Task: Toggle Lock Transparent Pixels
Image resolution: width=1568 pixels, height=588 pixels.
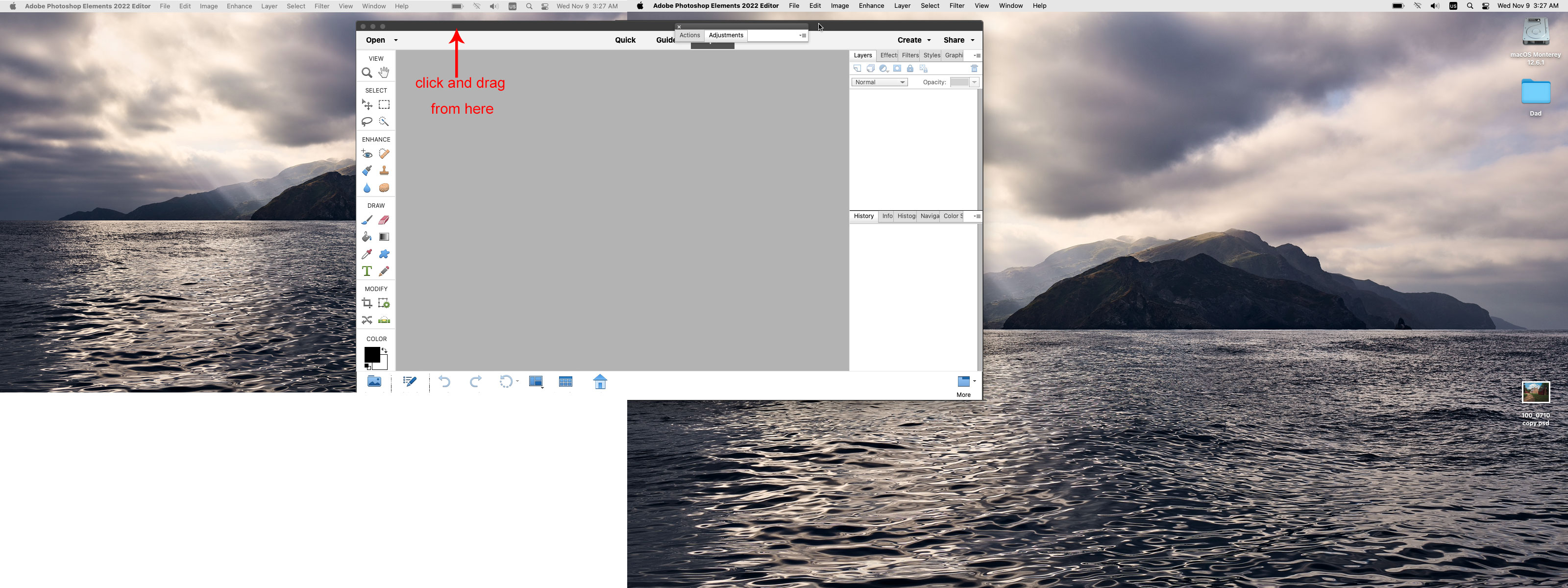Action: pos(924,68)
